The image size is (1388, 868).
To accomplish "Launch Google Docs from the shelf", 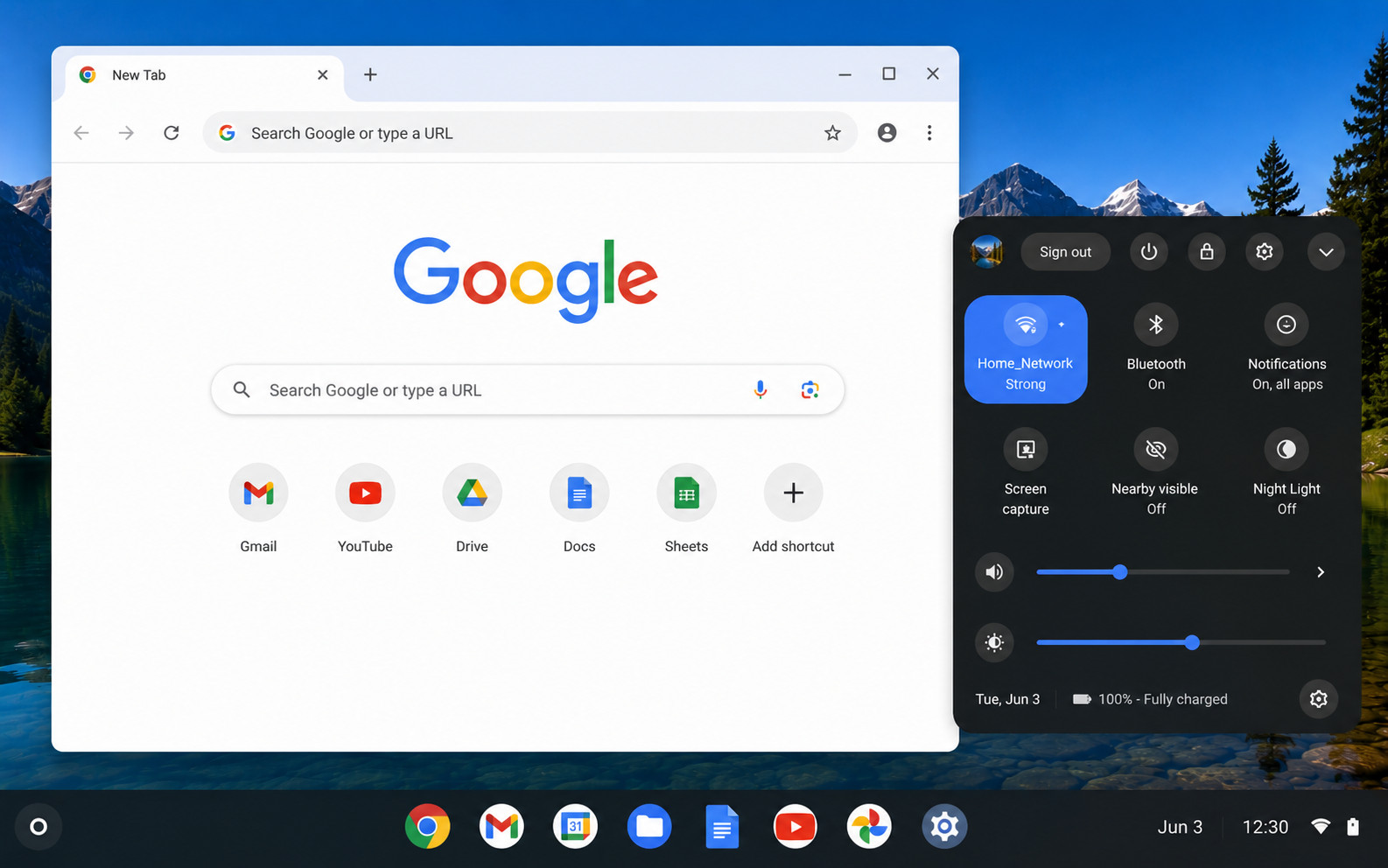I will 722,827.
